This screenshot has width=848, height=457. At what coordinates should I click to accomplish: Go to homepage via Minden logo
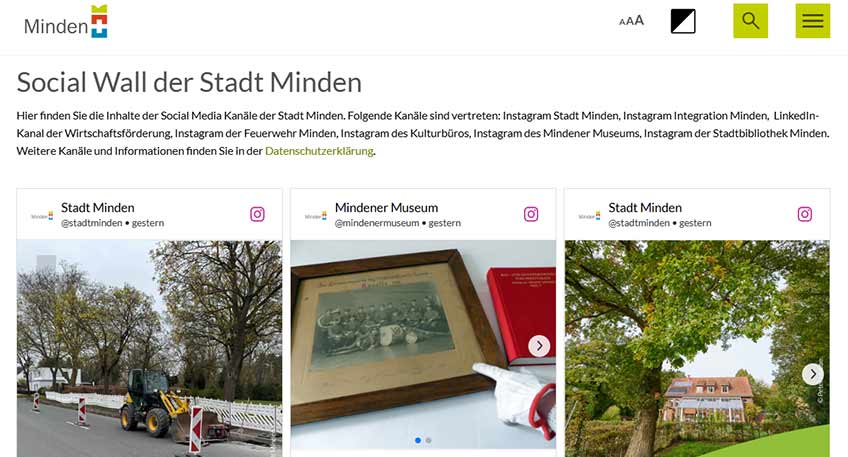click(65, 22)
